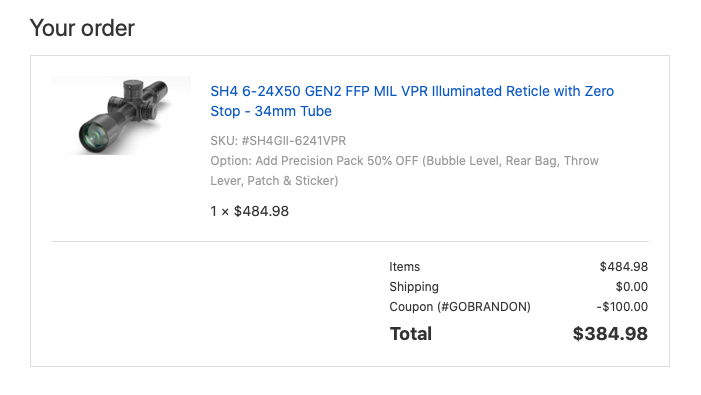The image size is (701, 395).
Task: Click the 'Items' summary label
Action: point(405,267)
